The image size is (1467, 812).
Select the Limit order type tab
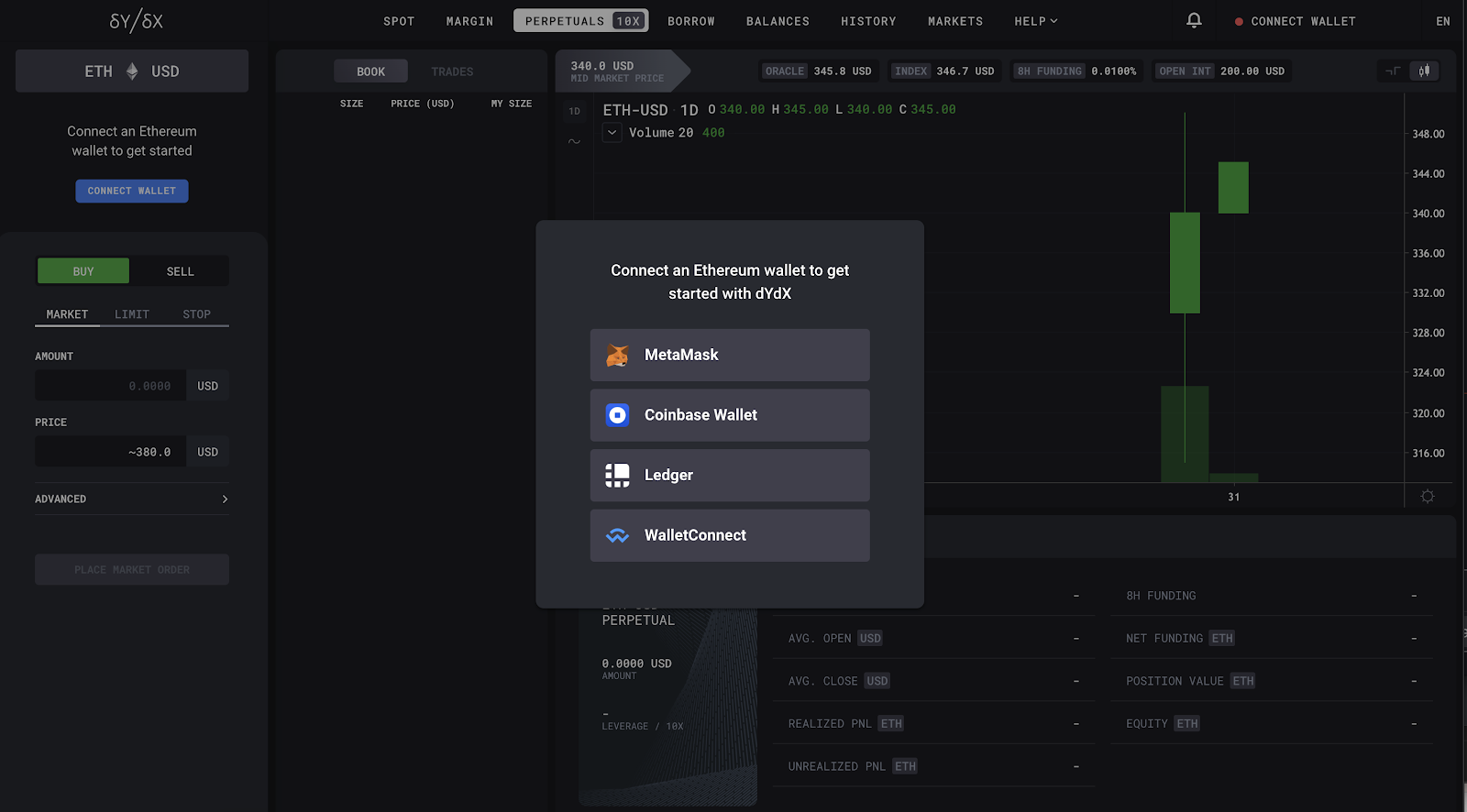(131, 314)
